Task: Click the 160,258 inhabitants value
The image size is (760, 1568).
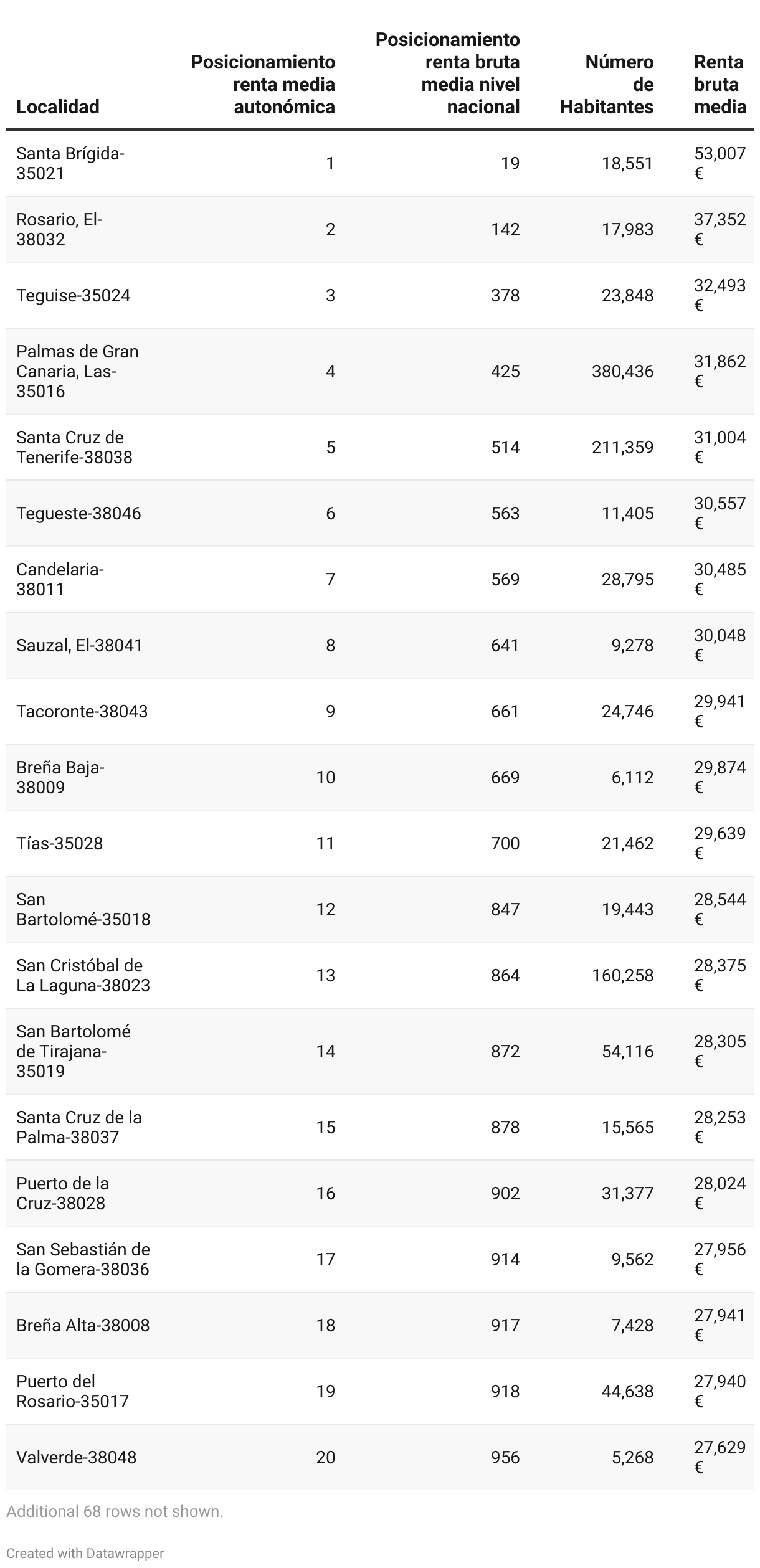Action: point(622,975)
